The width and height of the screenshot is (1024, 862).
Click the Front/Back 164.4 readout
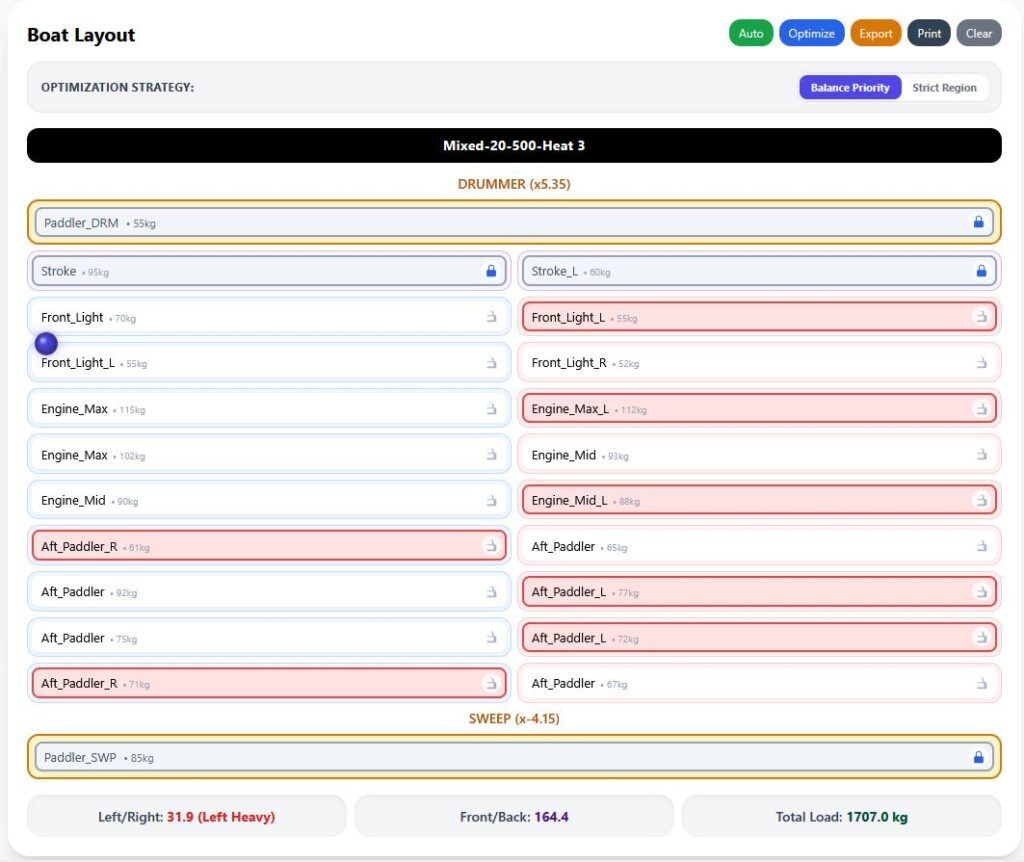pos(514,816)
